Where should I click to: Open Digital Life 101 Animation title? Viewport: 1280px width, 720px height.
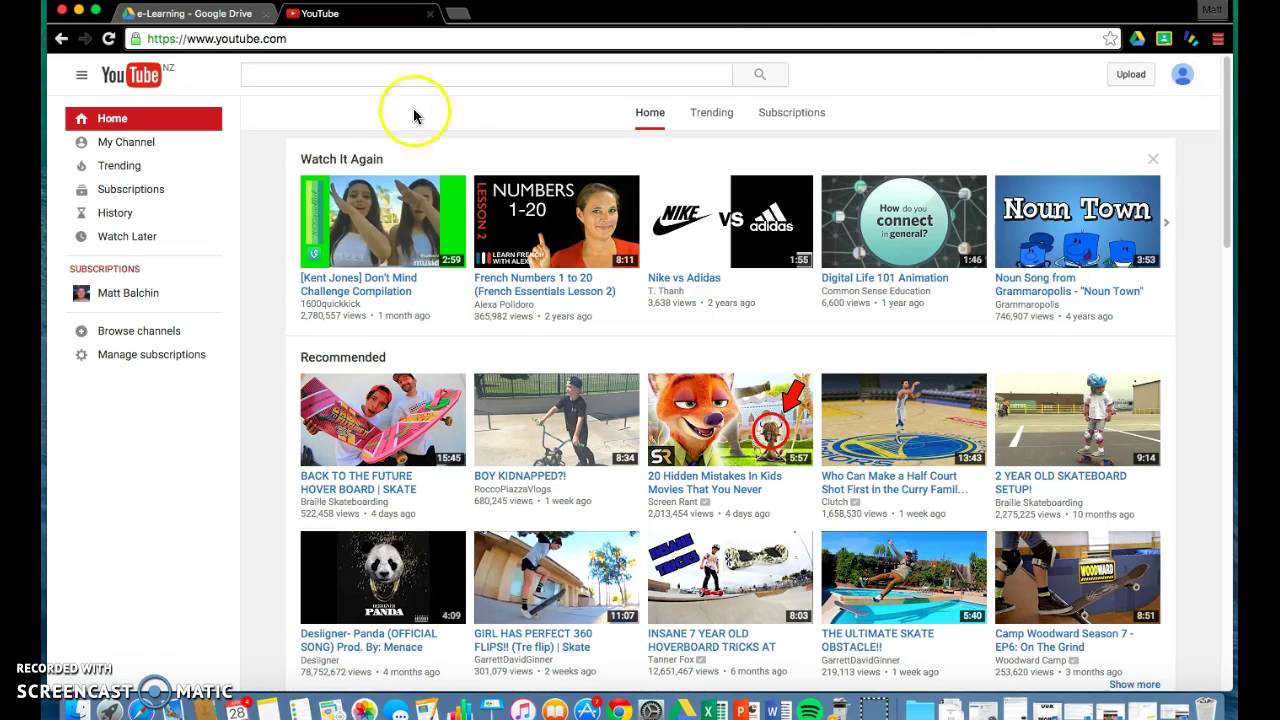(x=885, y=278)
